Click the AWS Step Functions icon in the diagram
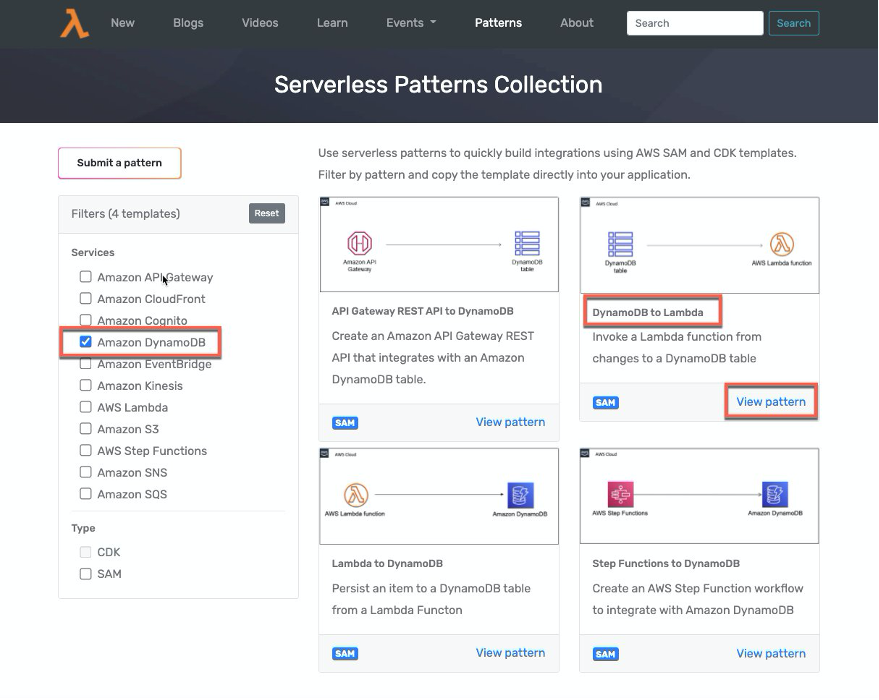Image resolution: width=879 pixels, height=700 pixels. coord(621,494)
